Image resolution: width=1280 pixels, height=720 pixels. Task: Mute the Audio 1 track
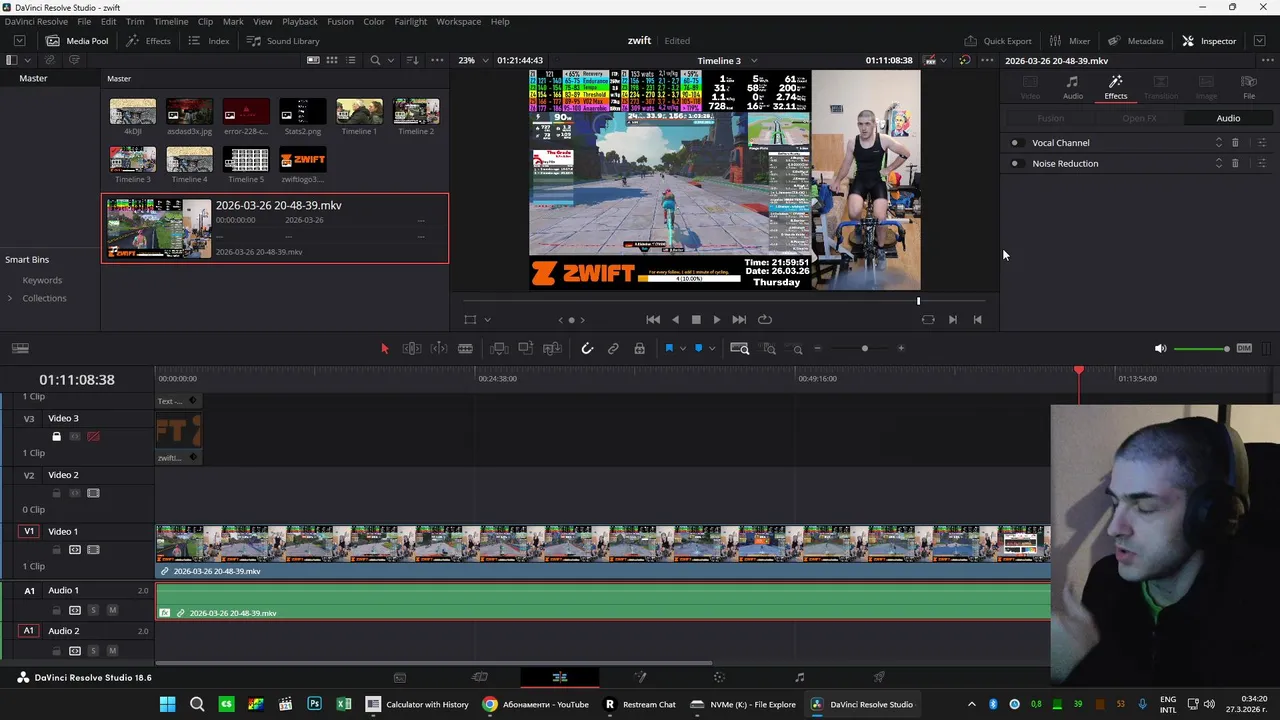tap(112, 609)
